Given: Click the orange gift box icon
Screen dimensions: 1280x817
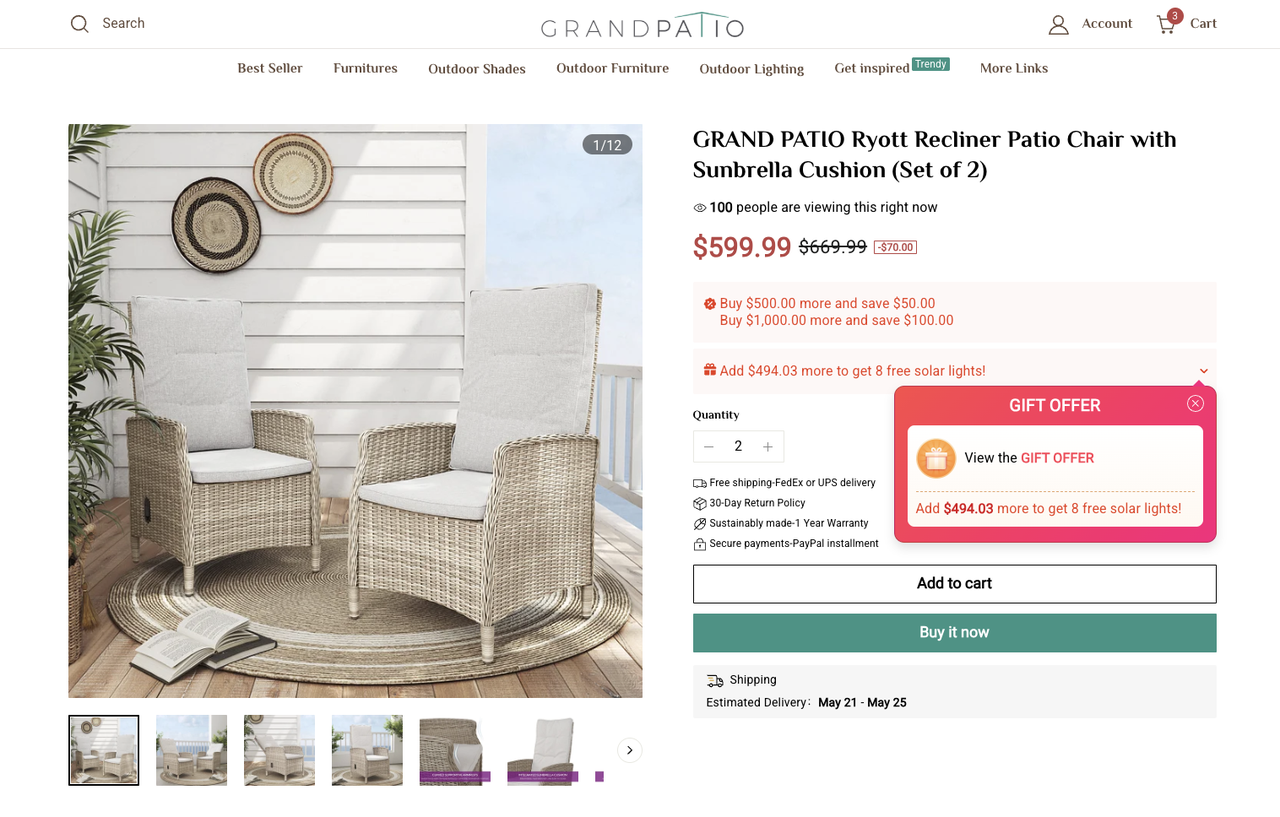Looking at the screenshot, I should (936, 458).
